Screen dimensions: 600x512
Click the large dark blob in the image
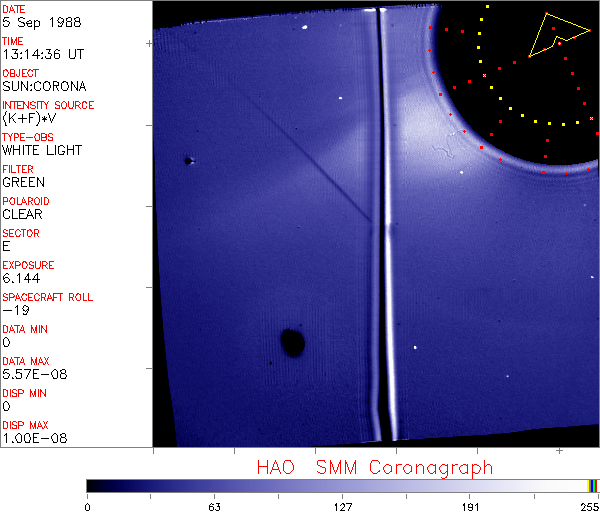pos(293,342)
